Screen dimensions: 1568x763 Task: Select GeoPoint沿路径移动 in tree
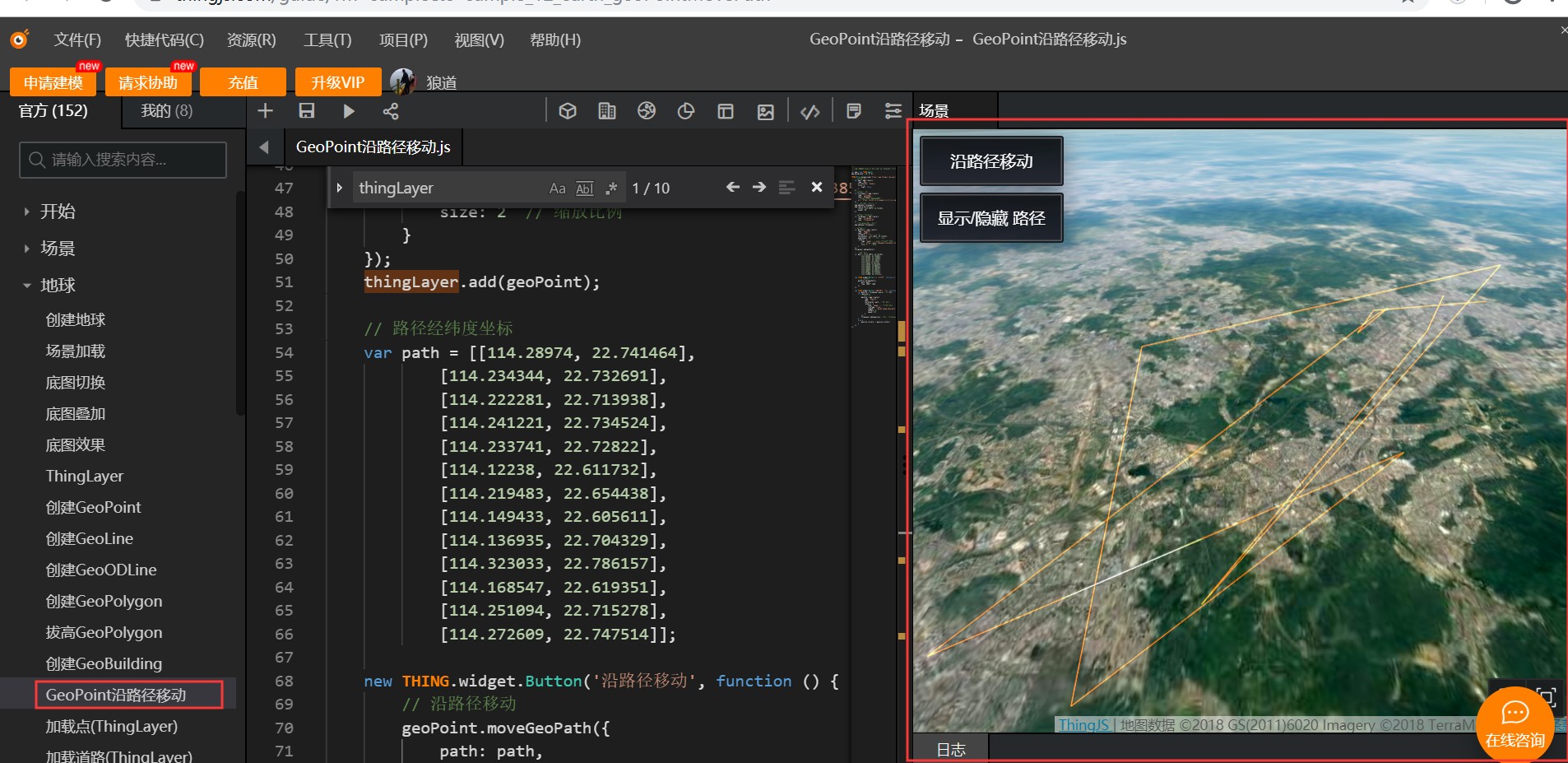click(x=116, y=695)
